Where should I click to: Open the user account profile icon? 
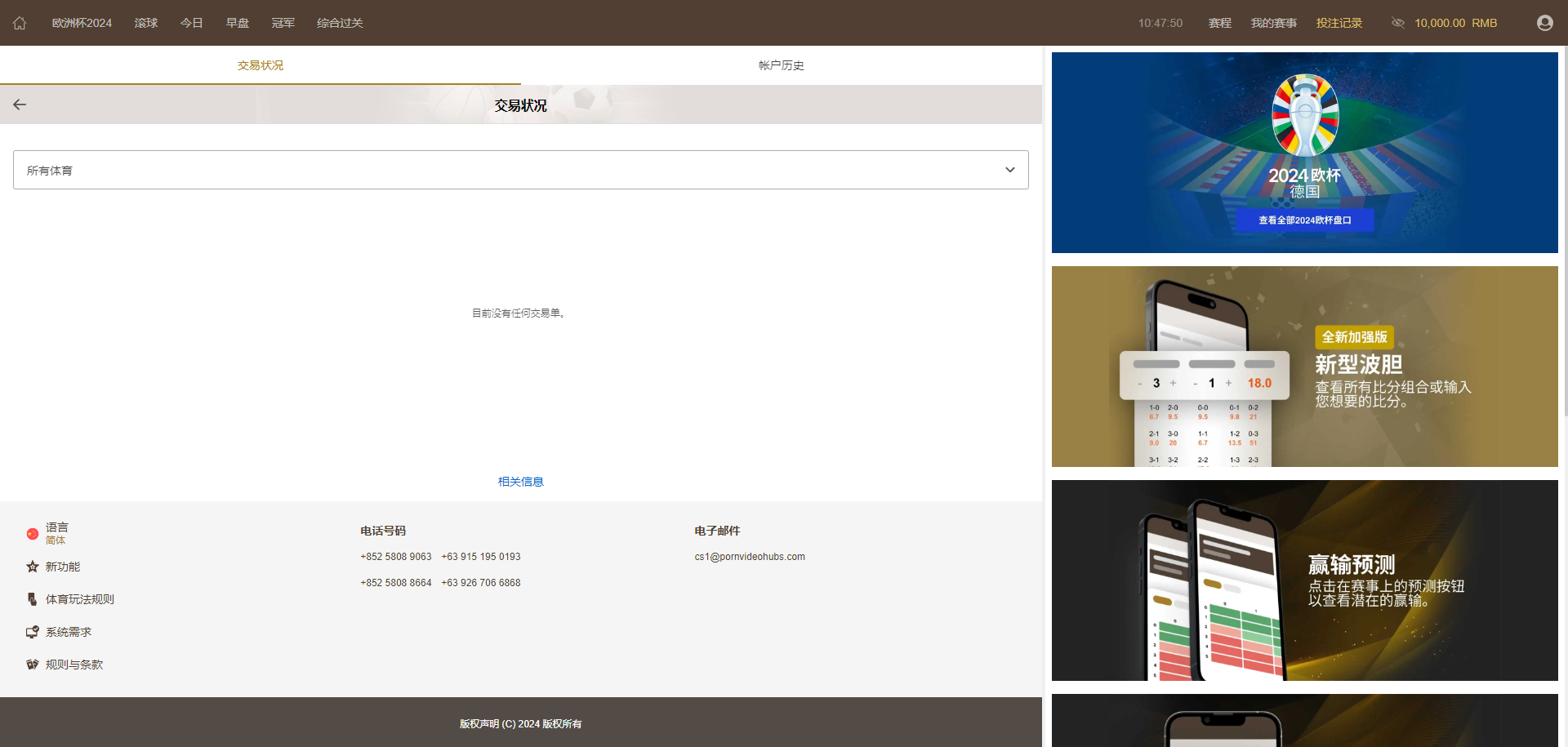point(1544,23)
